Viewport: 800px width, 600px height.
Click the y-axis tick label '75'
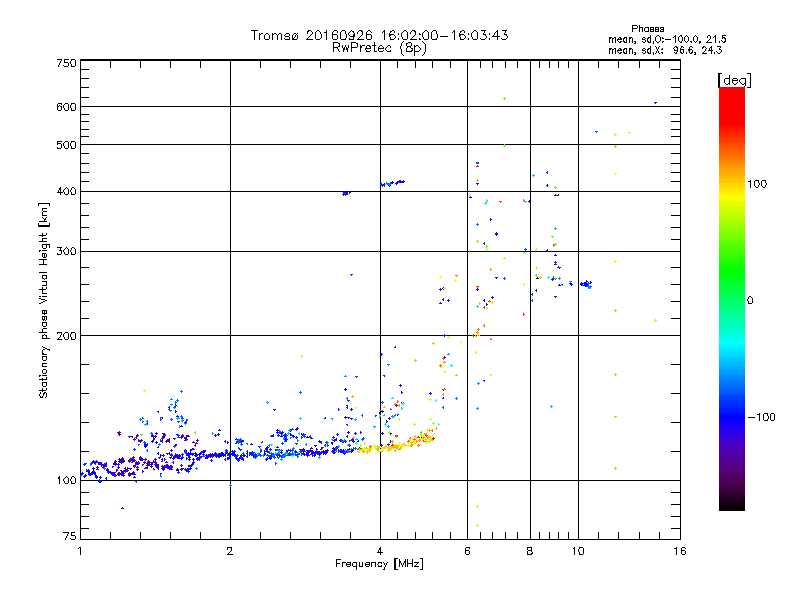[x=70, y=536]
